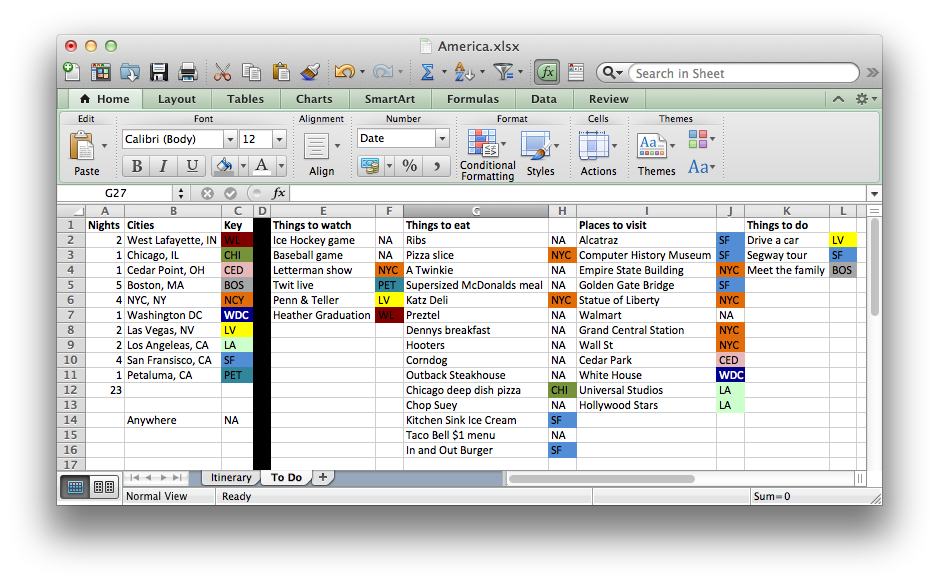Switch to Normal view button at bottom left
The height and width of the screenshot is (584, 939).
(75, 486)
